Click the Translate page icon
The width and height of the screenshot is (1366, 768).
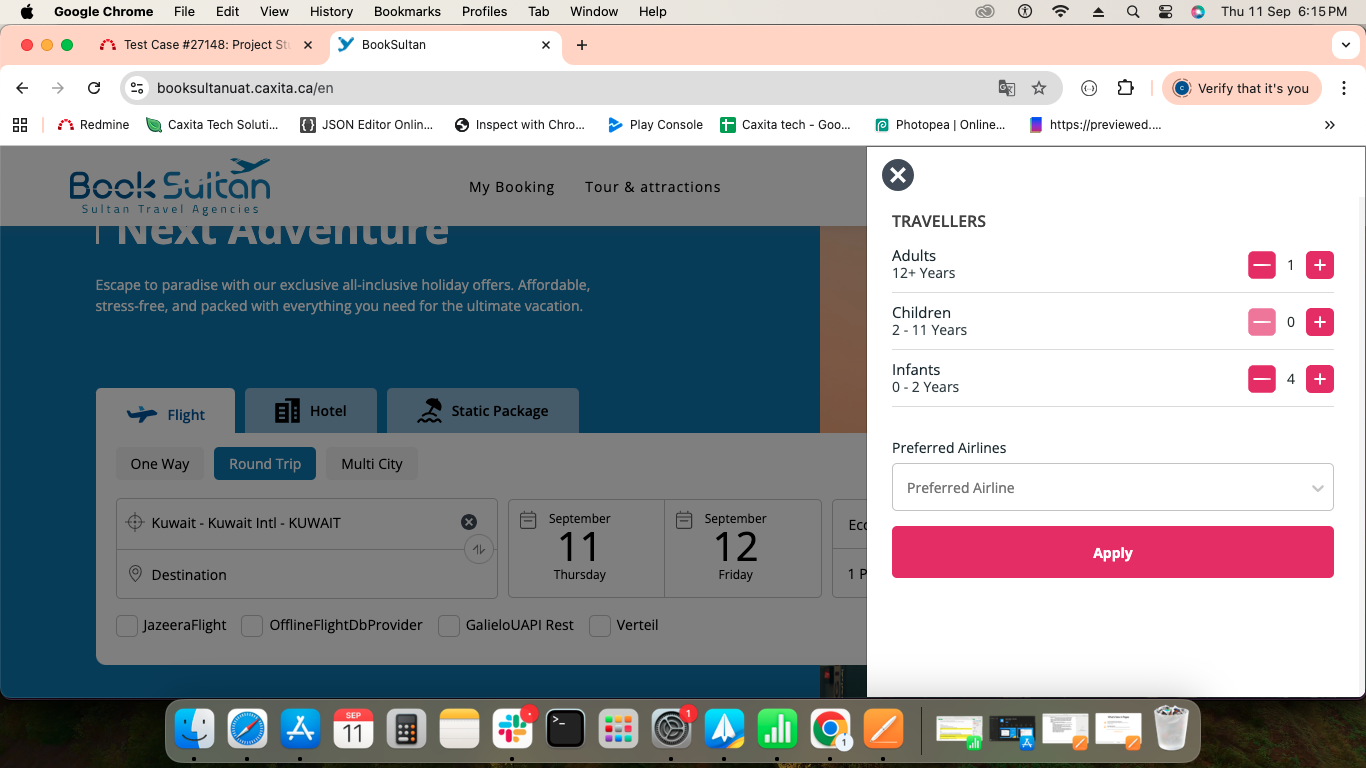(x=1007, y=88)
